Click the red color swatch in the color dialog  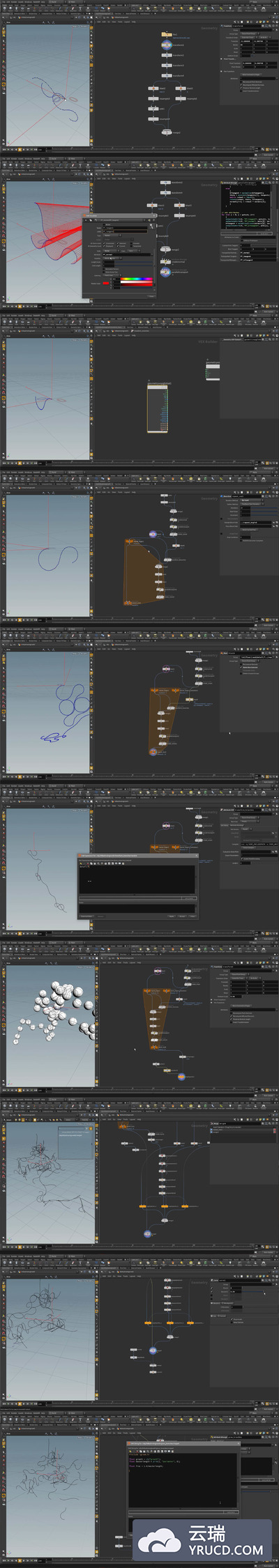106,283
